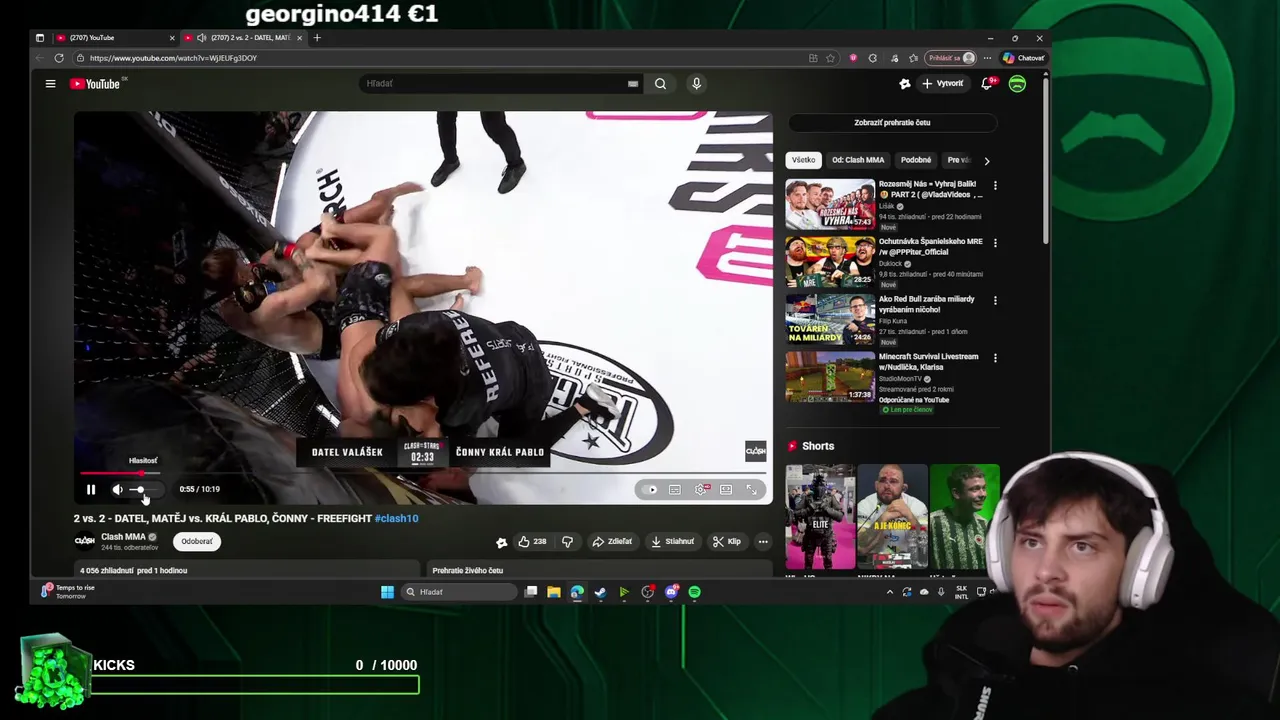The height and width of the screenshot is (720, 1280).
Task: Open options menu for Ochutnávka Španielskeho MRE video
Action: [x=994, y=243]
